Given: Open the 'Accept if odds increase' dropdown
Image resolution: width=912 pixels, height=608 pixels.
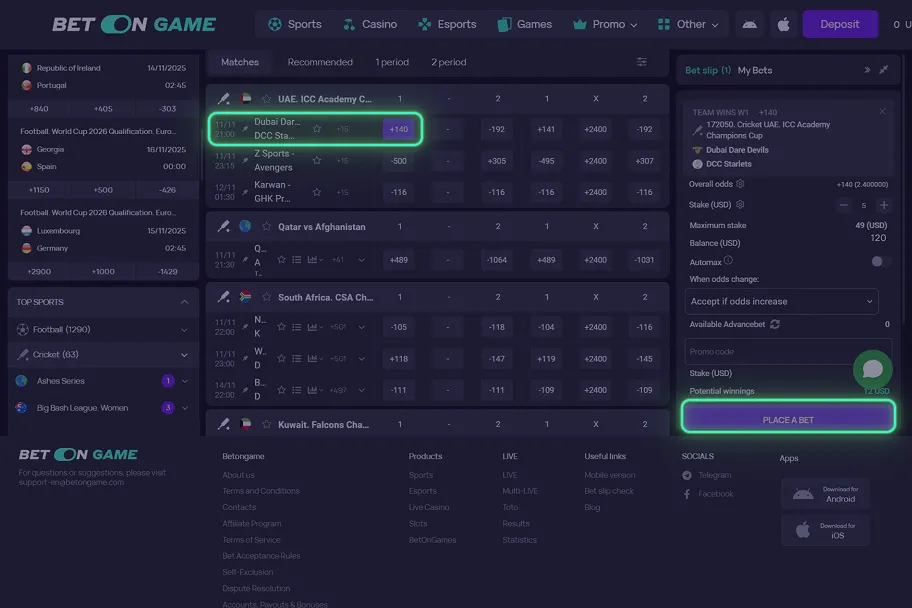Looking at the screenshot, I should click(782, 301).
